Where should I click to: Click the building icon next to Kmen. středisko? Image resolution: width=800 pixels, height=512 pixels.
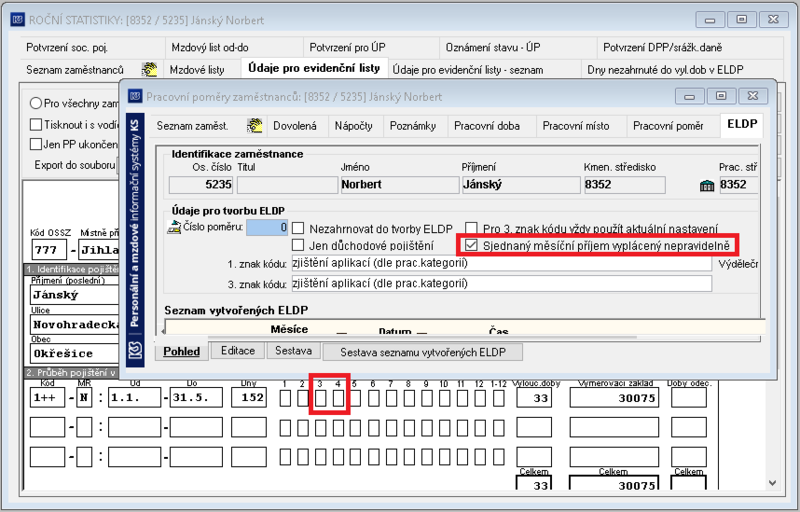(x=707, y=185)
